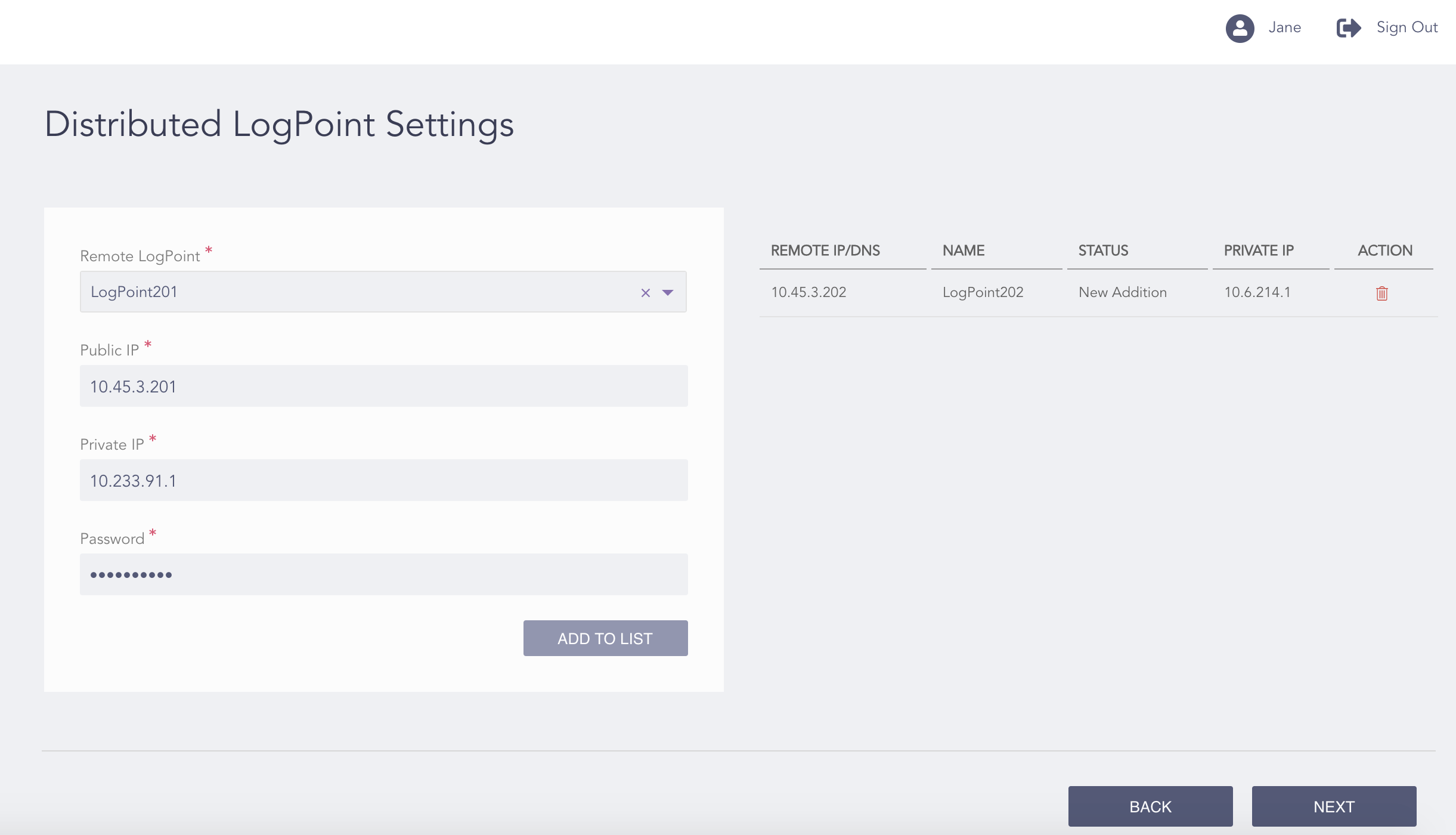1456x835 pixels.
Task: Clear the Remote LogPoint selection with the X icon
Action: (645, 293)
